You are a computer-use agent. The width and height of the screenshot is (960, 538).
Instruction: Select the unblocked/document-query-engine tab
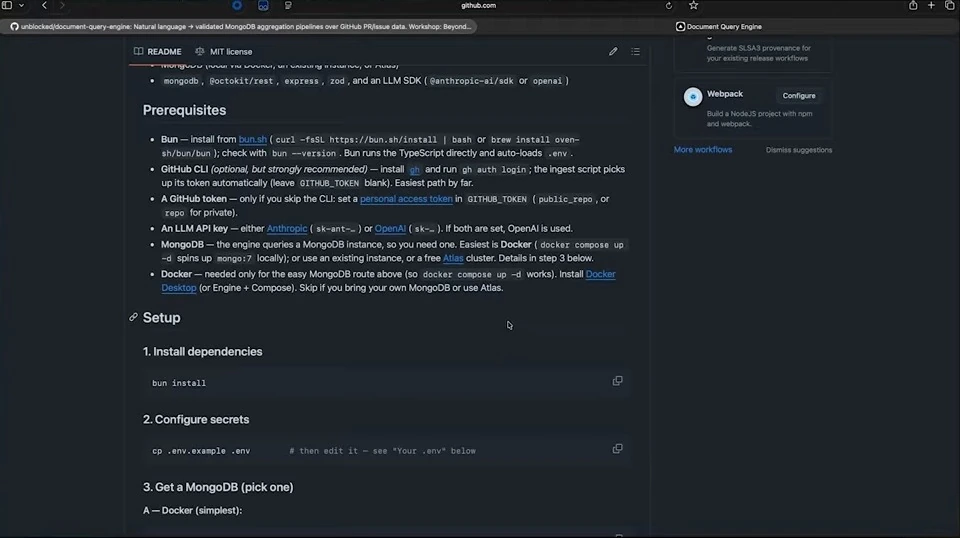241,26
